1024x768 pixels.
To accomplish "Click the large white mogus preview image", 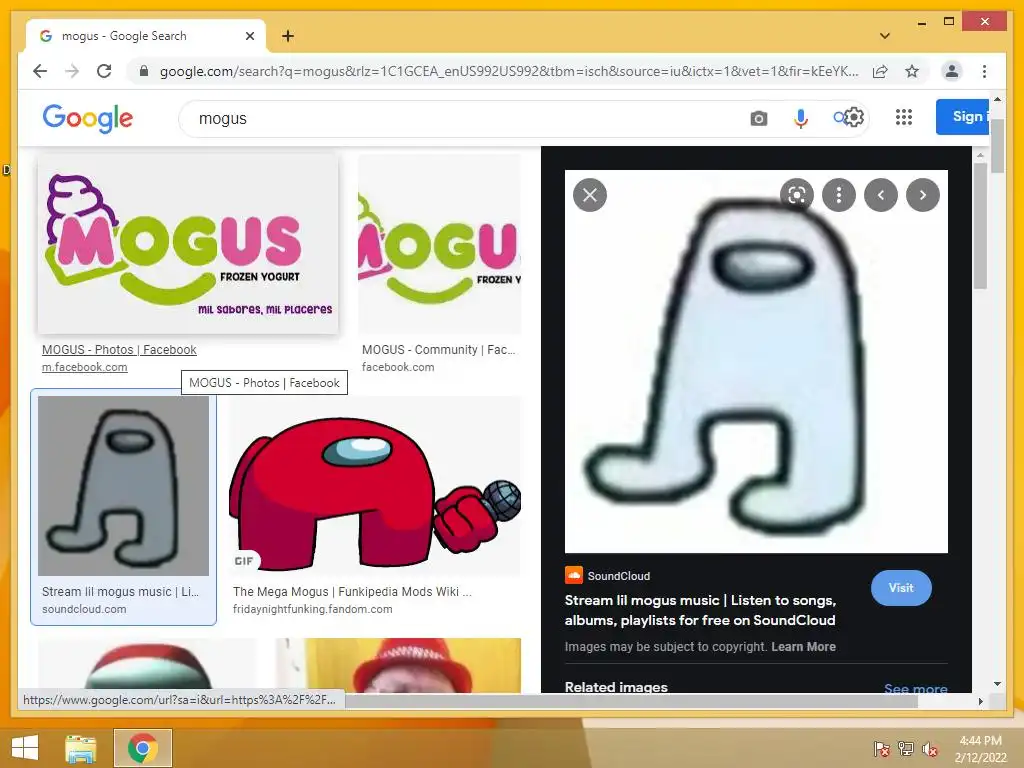I will click(x=756, y=361).
